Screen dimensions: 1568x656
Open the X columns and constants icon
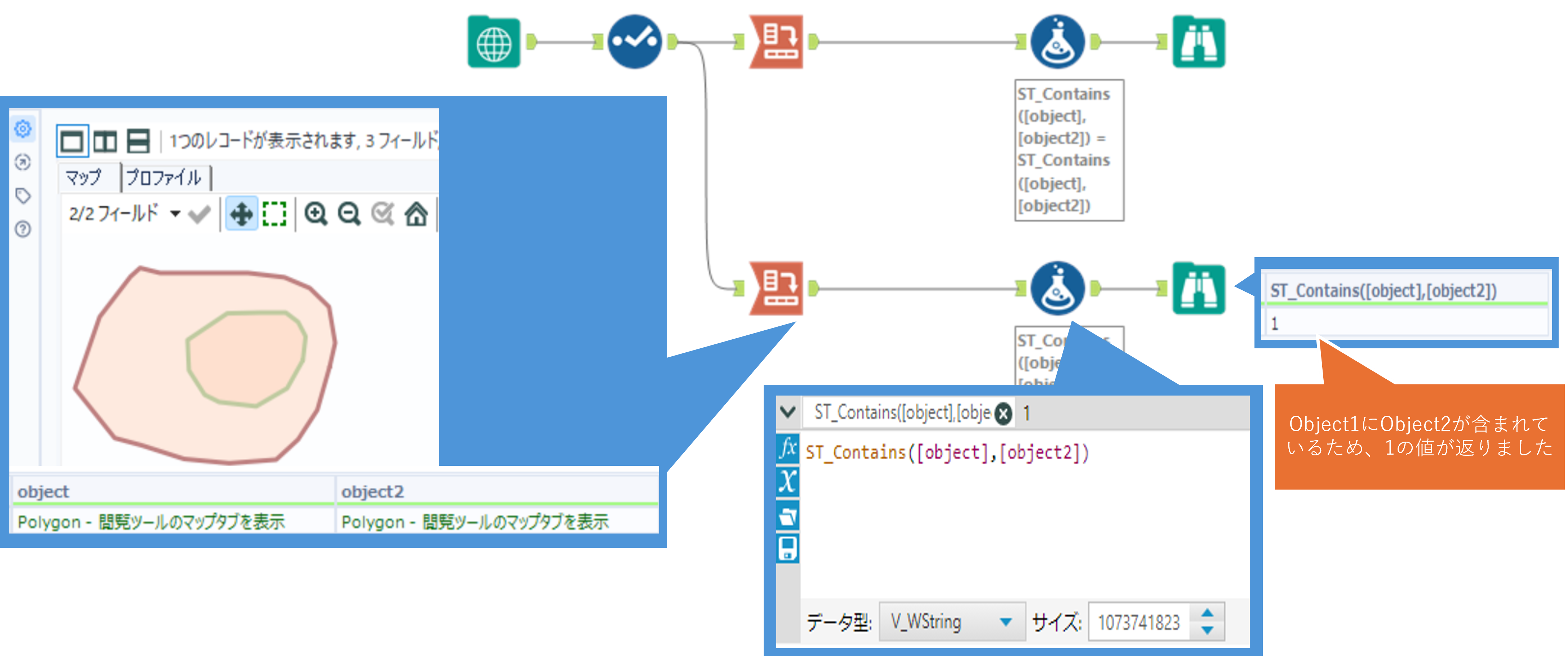(788, 481)
